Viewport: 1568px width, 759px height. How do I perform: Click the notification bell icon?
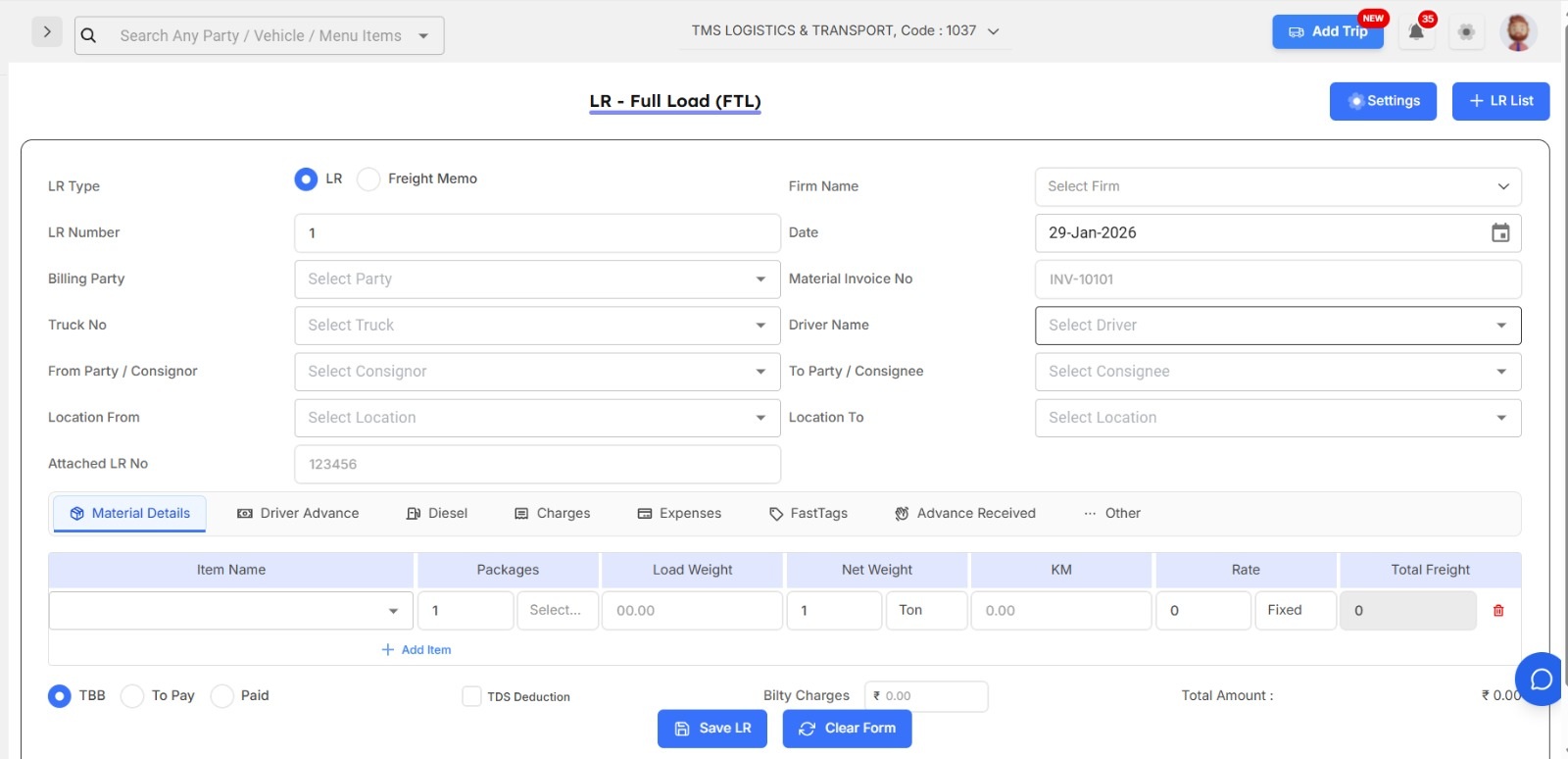click(x=1416, y=32)
